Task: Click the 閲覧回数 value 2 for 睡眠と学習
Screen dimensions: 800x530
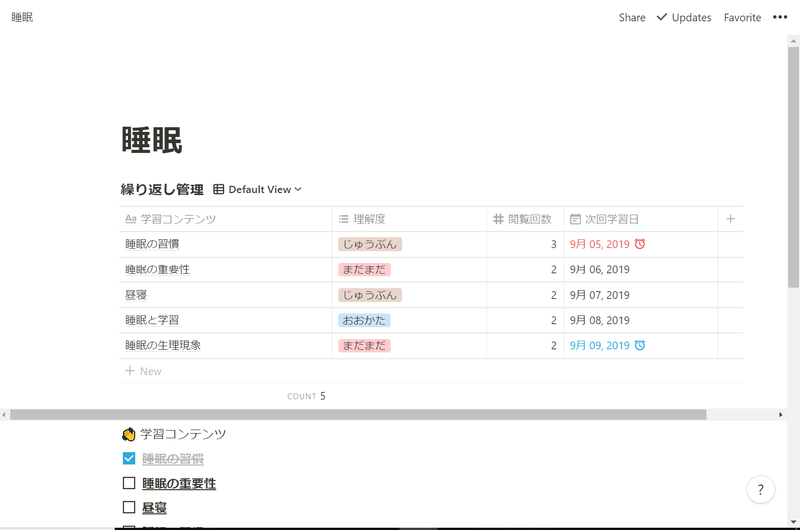Action: click(554, 320)
